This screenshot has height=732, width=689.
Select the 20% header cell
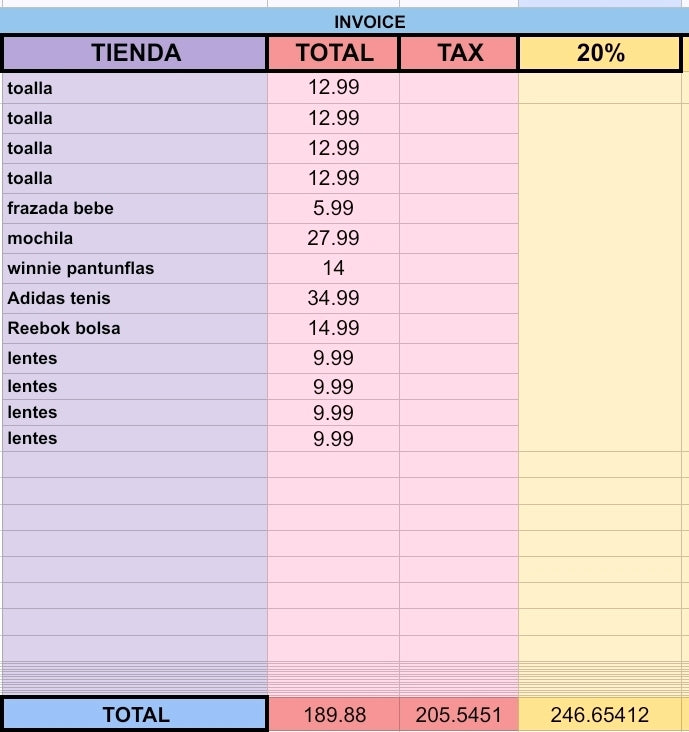pos(600,53)
